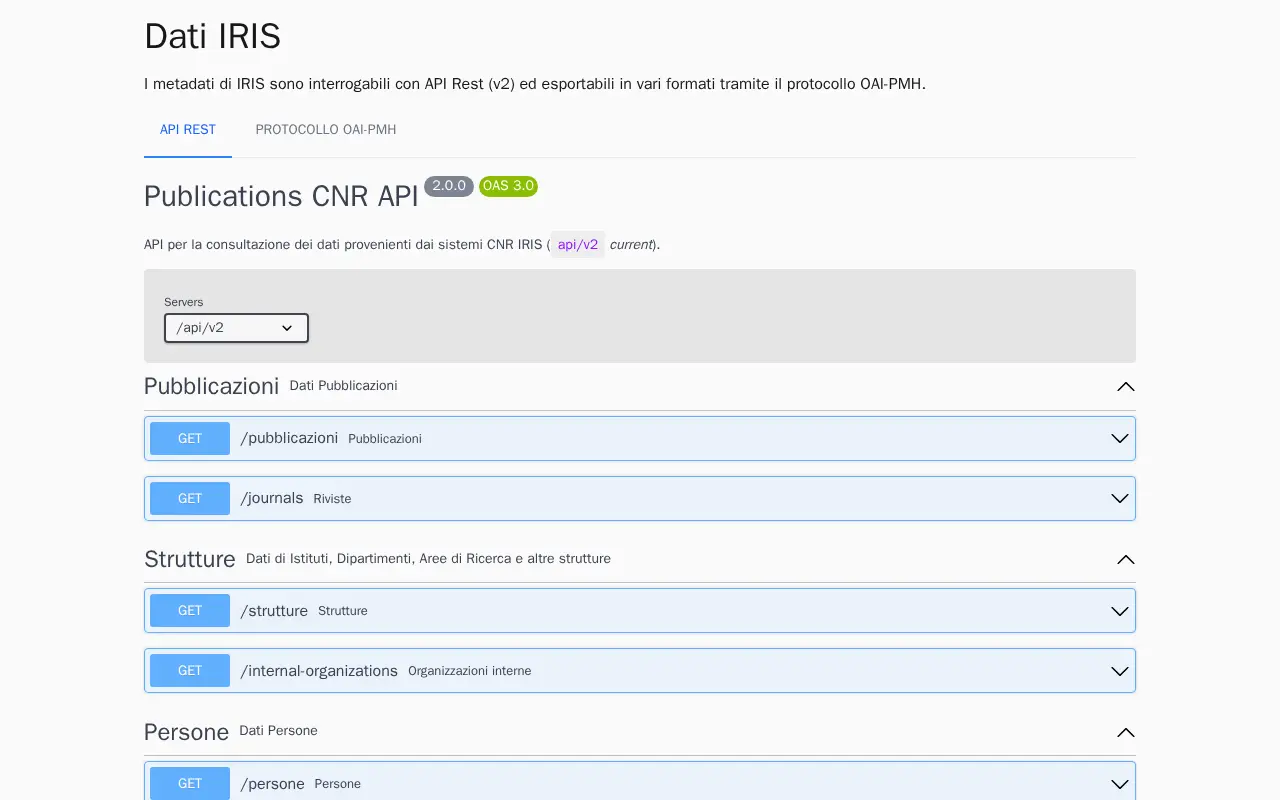This screenshot has width=1280, height=800.
Task: Click the Dati Pubblicazioni subtitle
Action: pyautogui.click(x=343, y=386)
